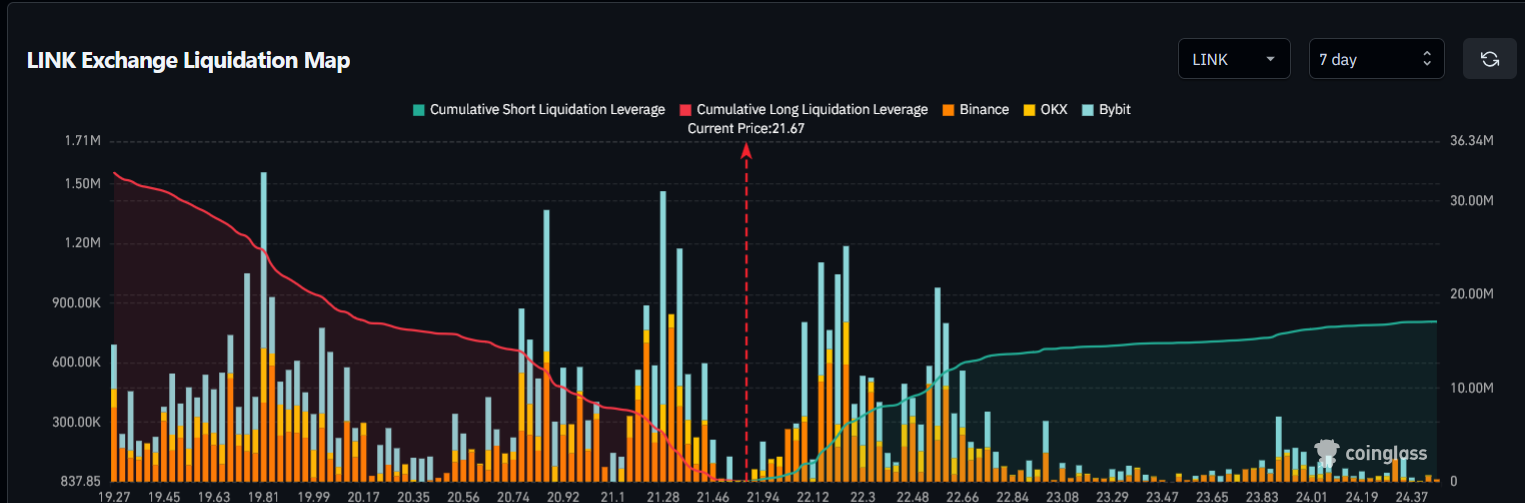1525x503 pixels.
Task: Click the tallest bar near 19.81
Action: pyautogui.click(x=264, y=326)
